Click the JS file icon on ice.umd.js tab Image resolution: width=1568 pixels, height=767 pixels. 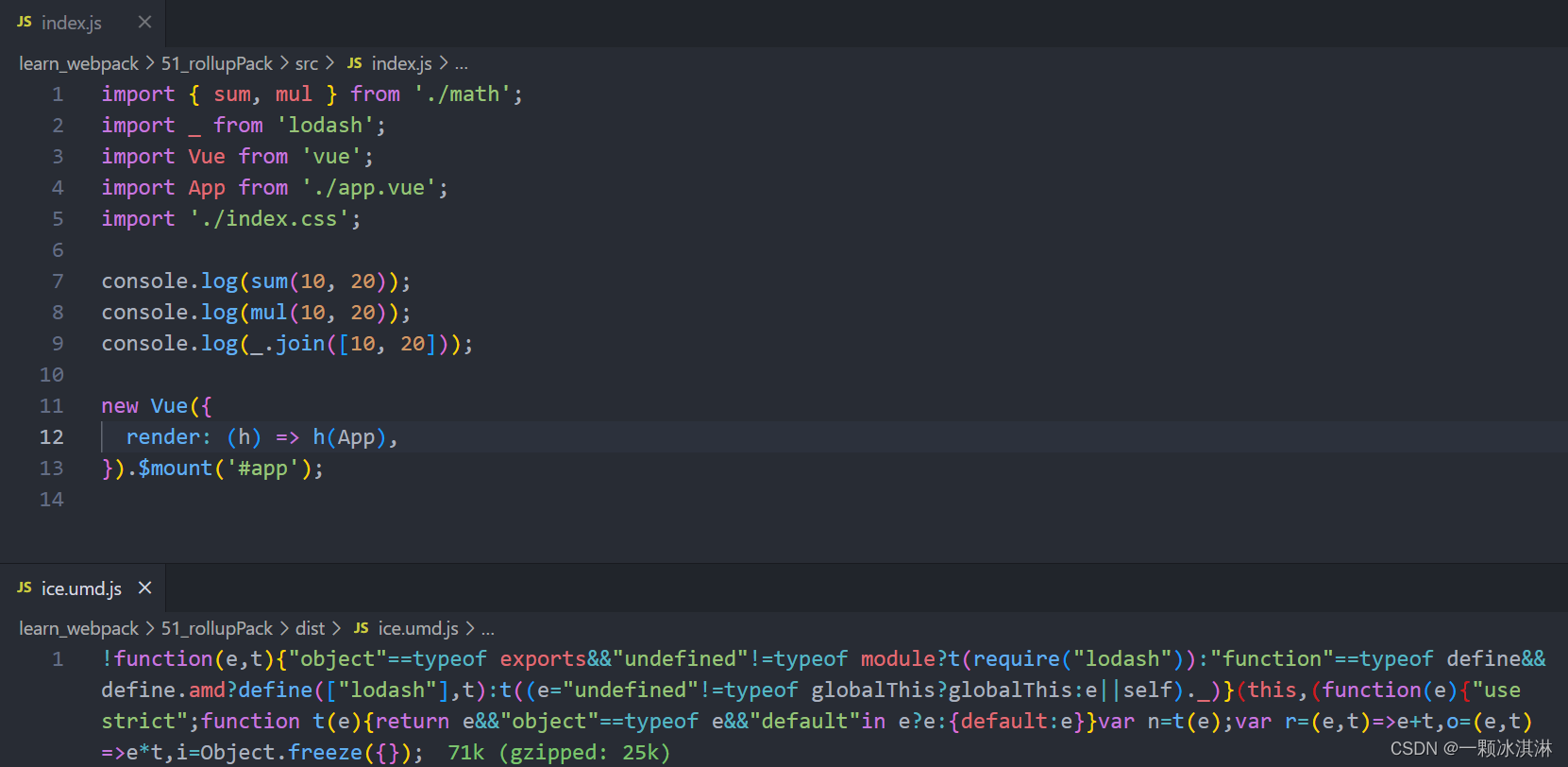pos(25,588)
